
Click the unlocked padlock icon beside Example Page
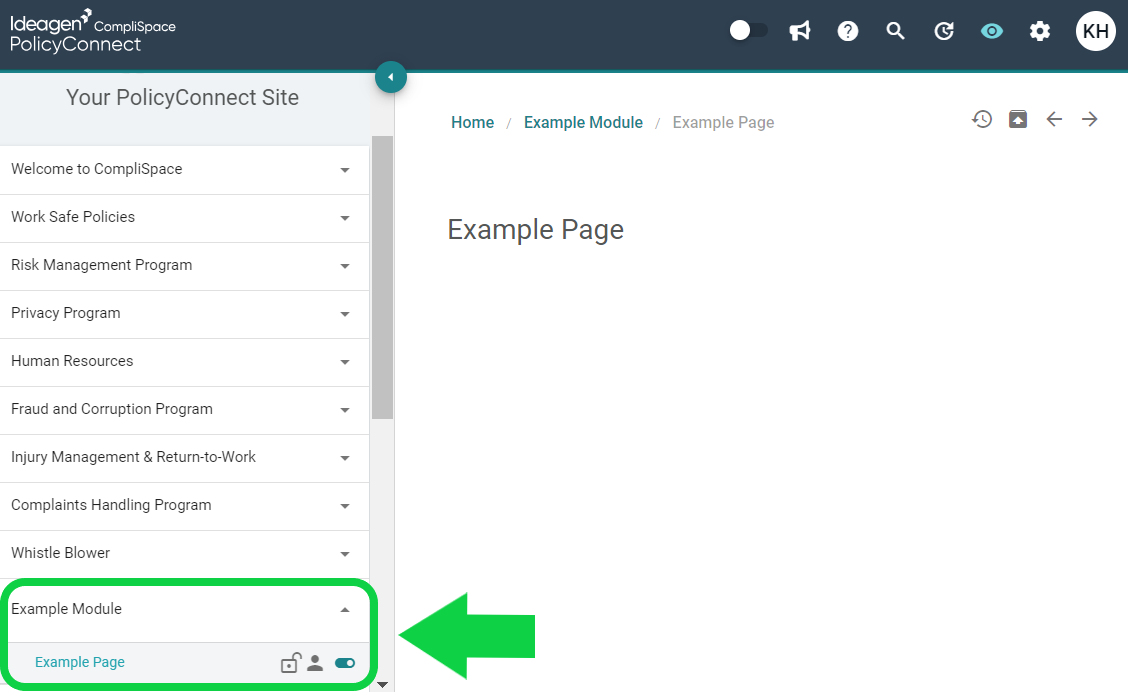point(291,662)
